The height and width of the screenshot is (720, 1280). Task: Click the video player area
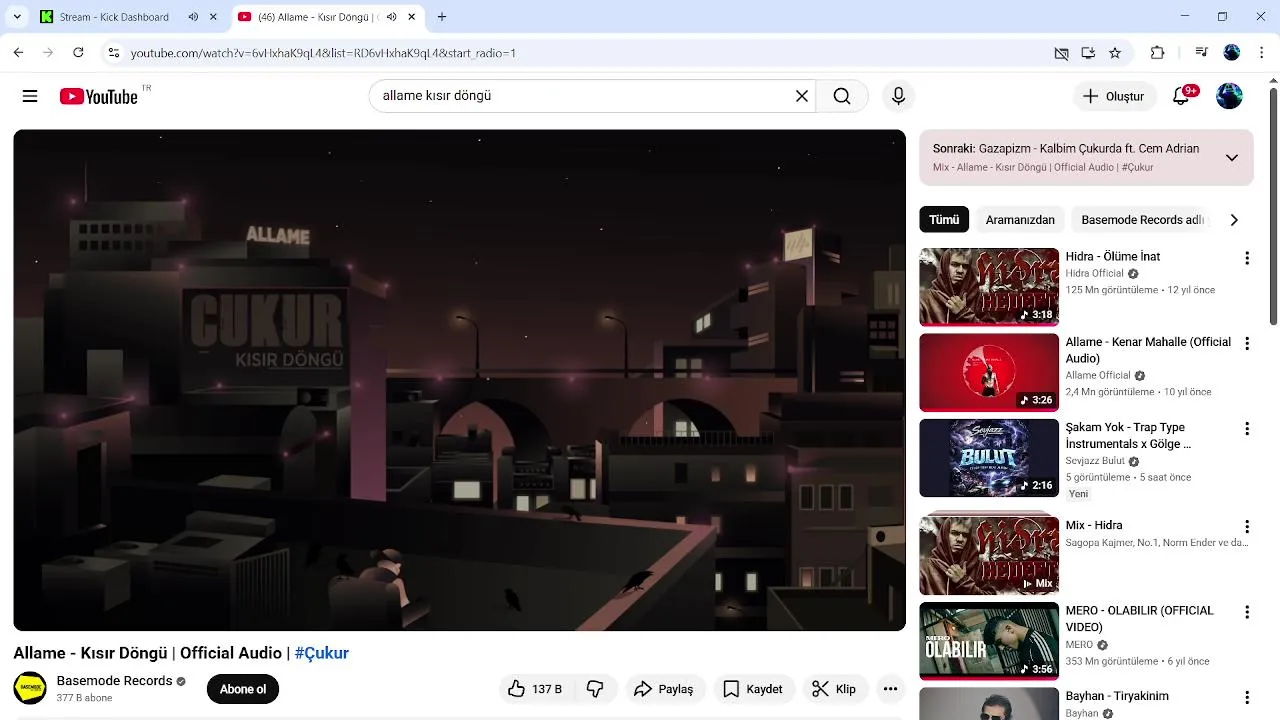[x=459, y=380]
